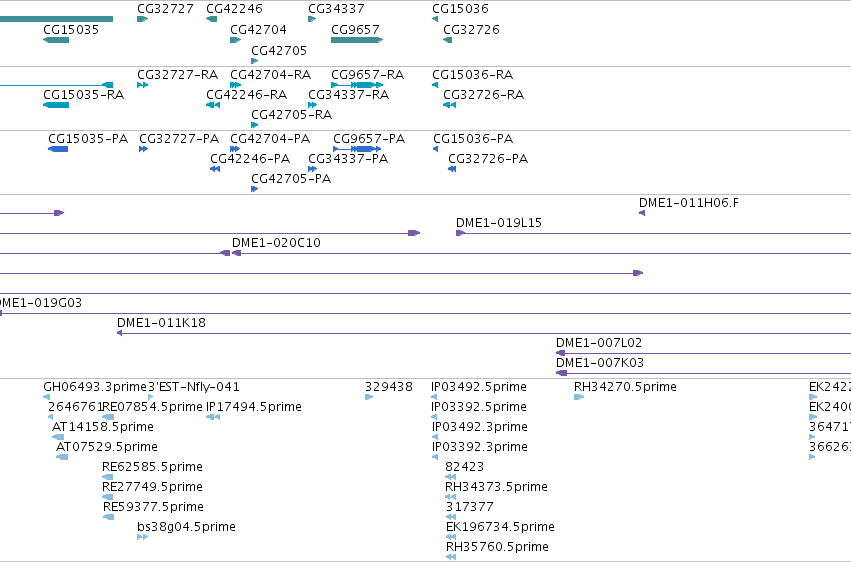Select the CG15035-PA protein label
This screenshot has height=562, width=851.
[88, 139]
